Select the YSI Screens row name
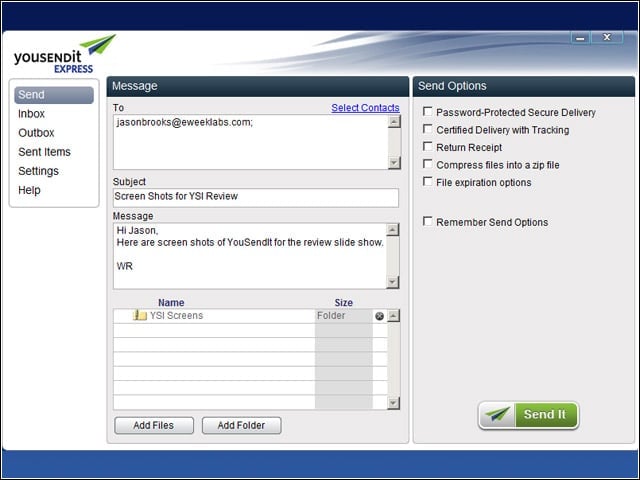Screen dimensions: 640x480 [176, 316]
